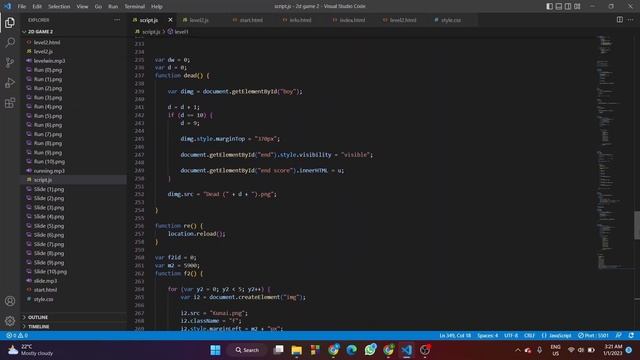The height and width of the screenshot is (360, 640).
Task: Open the Go menu
Action: [98, 7]
